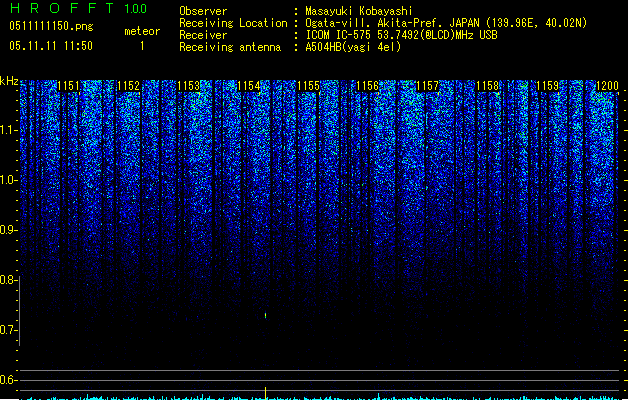
Task: Click the date stamp 05.11.11 11:50
Action: 51,46
